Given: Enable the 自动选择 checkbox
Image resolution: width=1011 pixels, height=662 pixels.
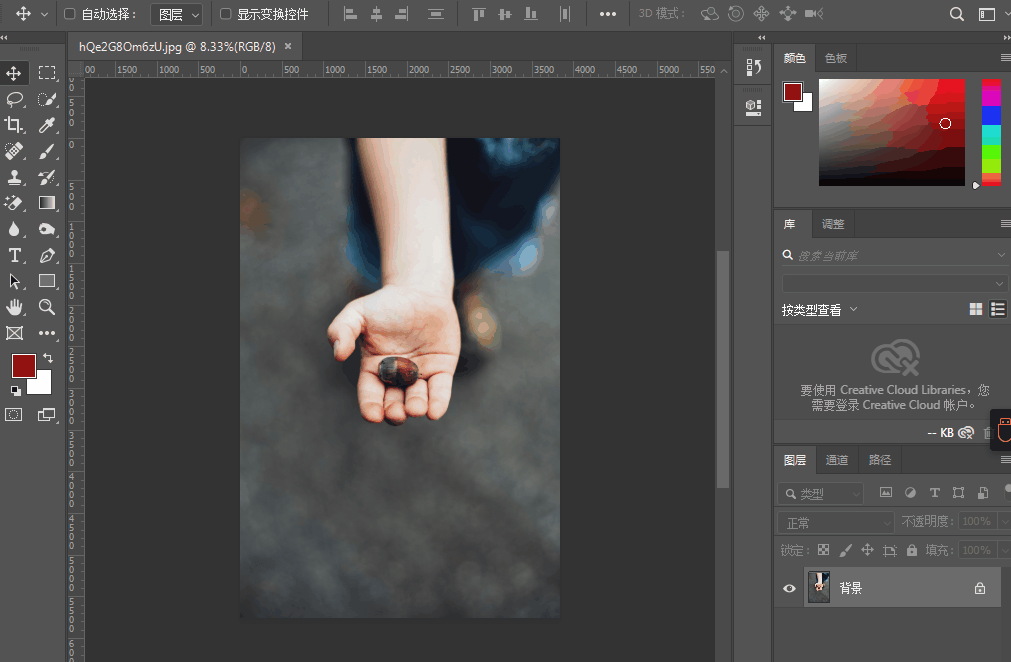Looking at the screenshot, I should click(x=70, y=14).
